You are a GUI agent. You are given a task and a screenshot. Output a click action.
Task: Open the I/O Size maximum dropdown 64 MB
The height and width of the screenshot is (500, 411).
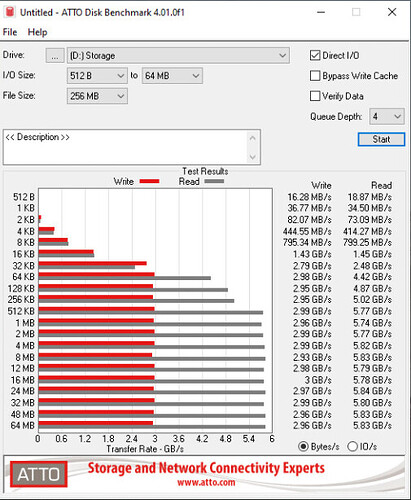coord(172,76)
